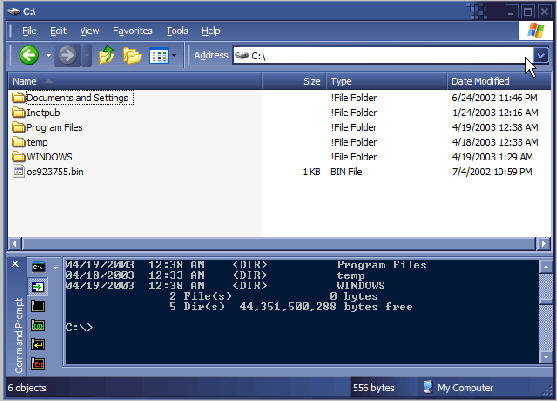557x401 pixels.
Task: Open the Views button dropdown arrow
Action: click(174, 55)
